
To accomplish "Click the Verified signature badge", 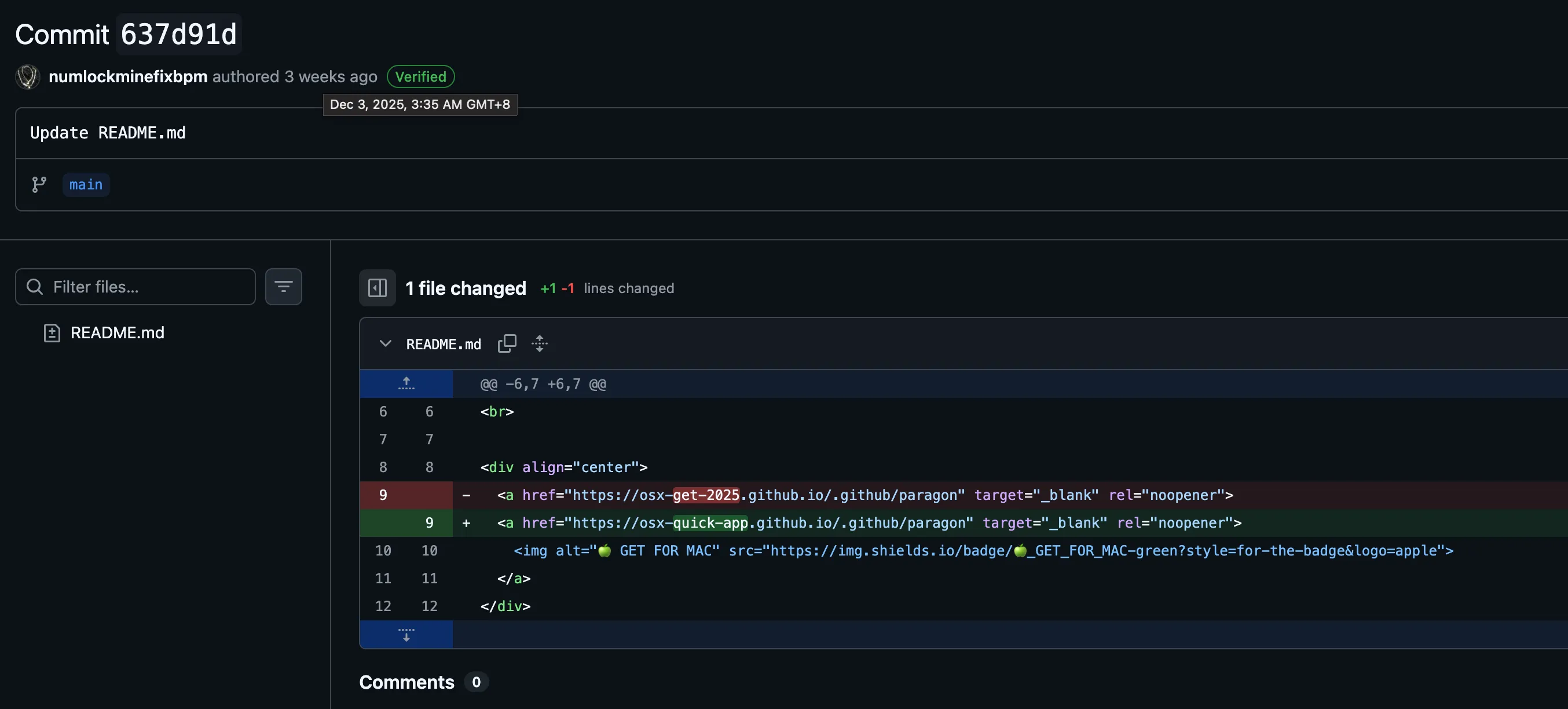I will pos(420,76).
